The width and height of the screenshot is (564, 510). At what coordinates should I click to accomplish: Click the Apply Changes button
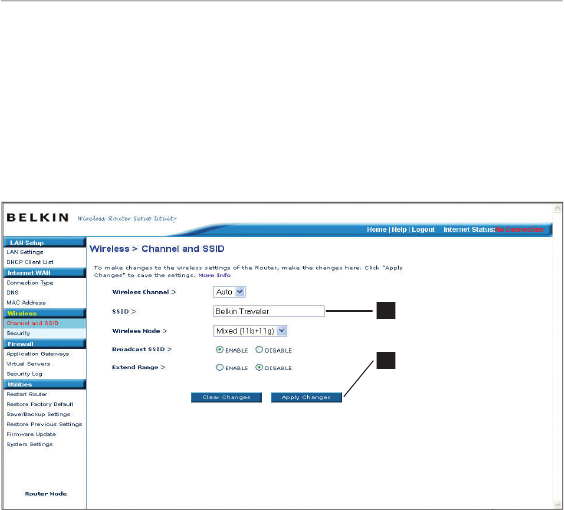[306, 397]
